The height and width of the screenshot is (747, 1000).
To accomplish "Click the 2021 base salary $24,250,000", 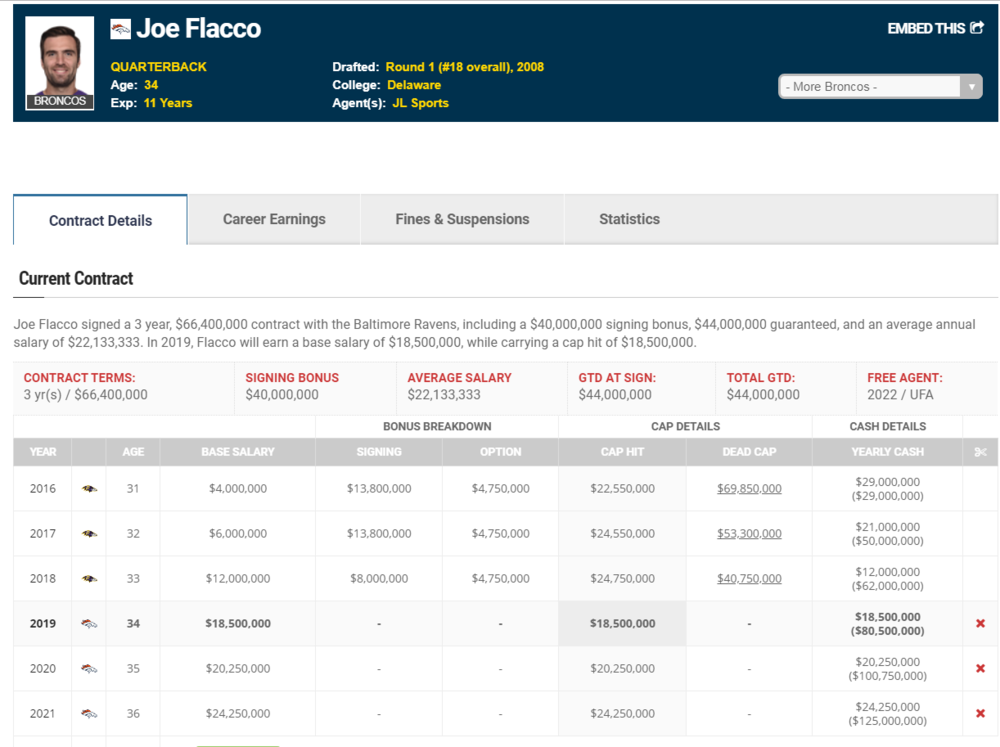I will [238, 714].
